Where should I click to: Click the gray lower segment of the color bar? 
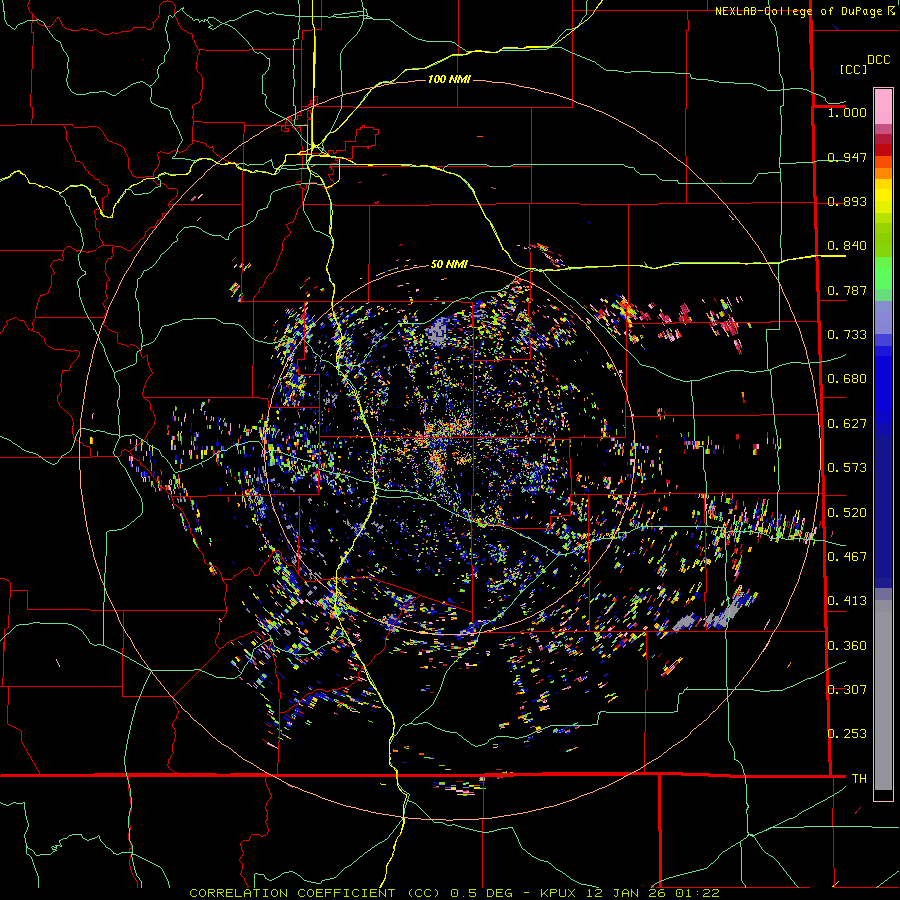pos(883,695)
